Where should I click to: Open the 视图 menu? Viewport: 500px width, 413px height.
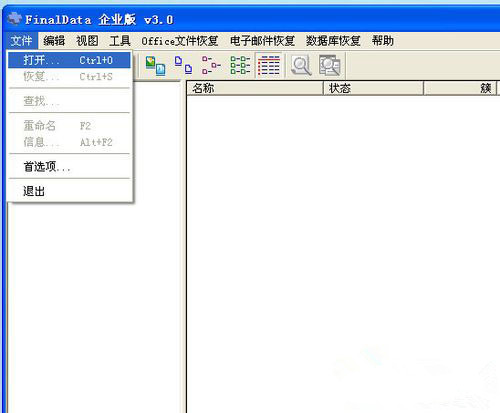point(87,41)
